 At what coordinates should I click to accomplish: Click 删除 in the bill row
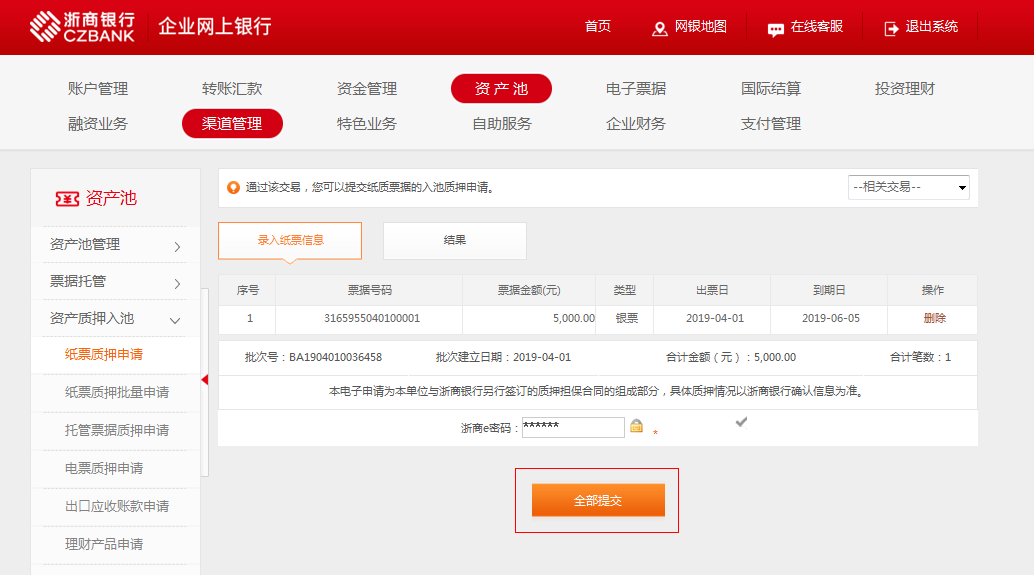934,318
